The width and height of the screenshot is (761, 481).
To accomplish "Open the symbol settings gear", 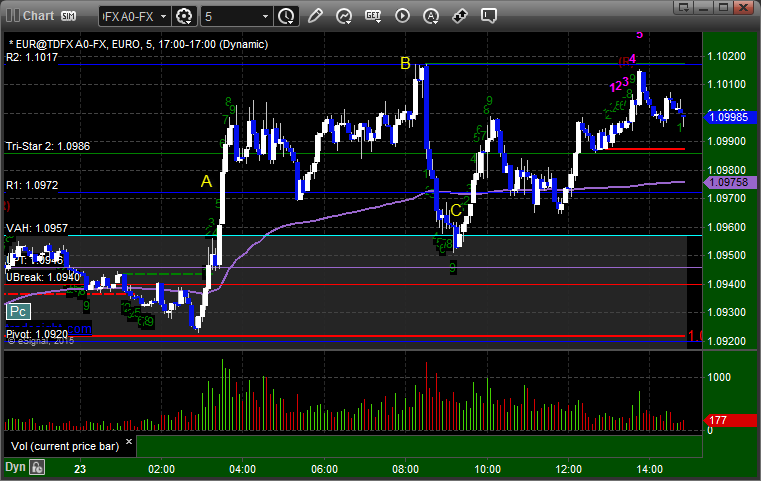I will (184, 17).
